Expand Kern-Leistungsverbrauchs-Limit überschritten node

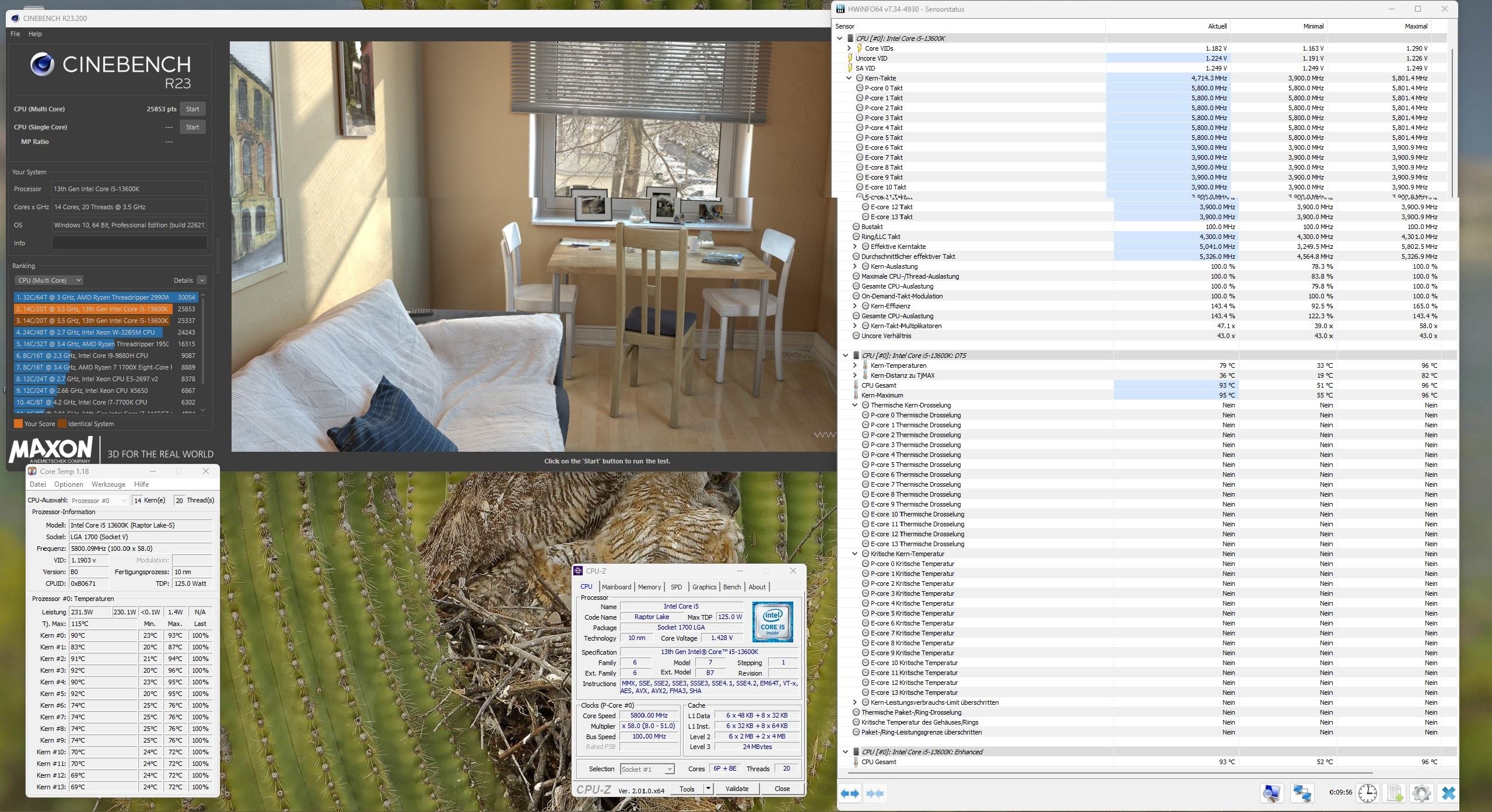pos(855,702)
